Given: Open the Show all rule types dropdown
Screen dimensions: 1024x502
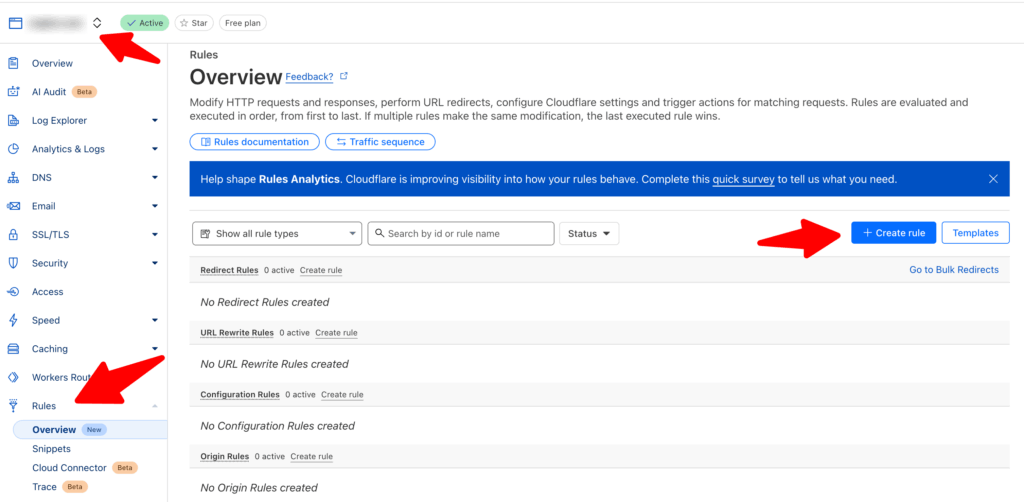Looking at the screenshot, I should (277, 234).
